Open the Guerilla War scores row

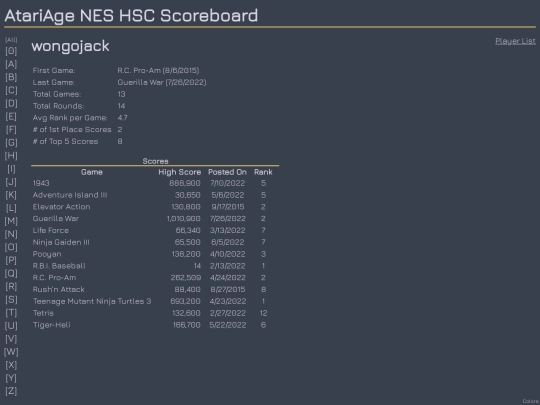pos(155,219)
